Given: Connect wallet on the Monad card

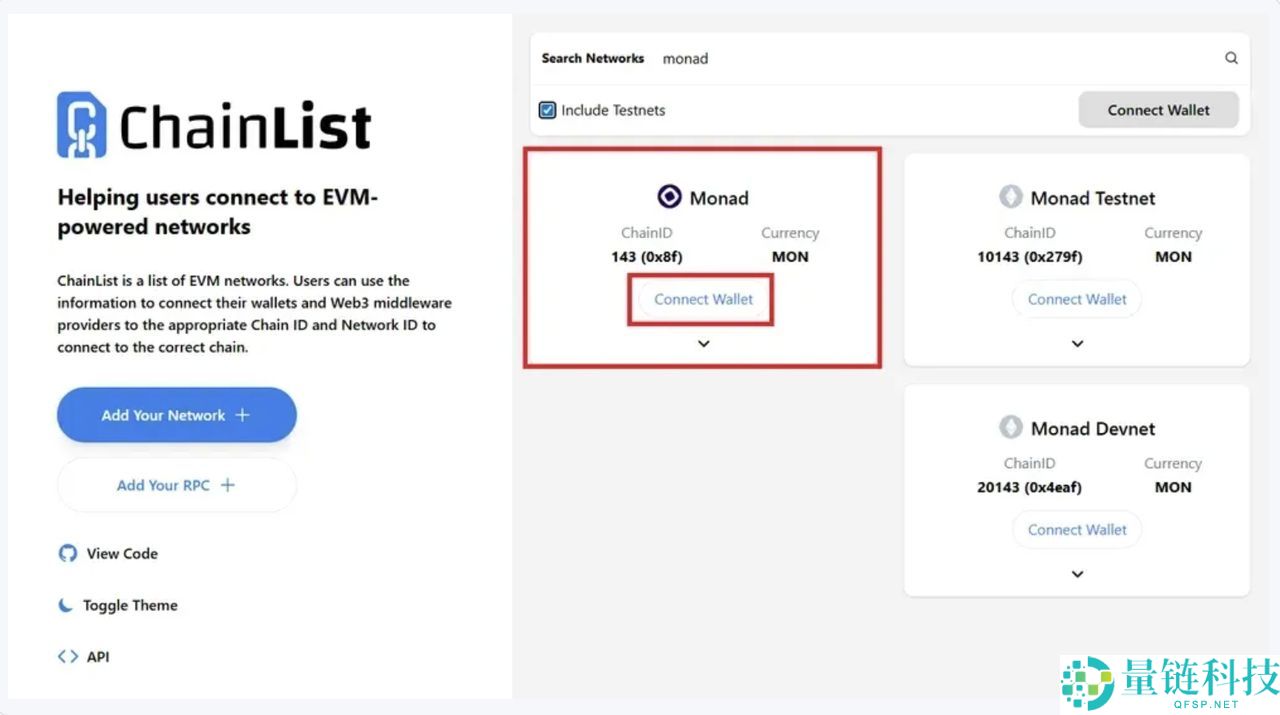Looking at the screenshot, I should 701,299.
